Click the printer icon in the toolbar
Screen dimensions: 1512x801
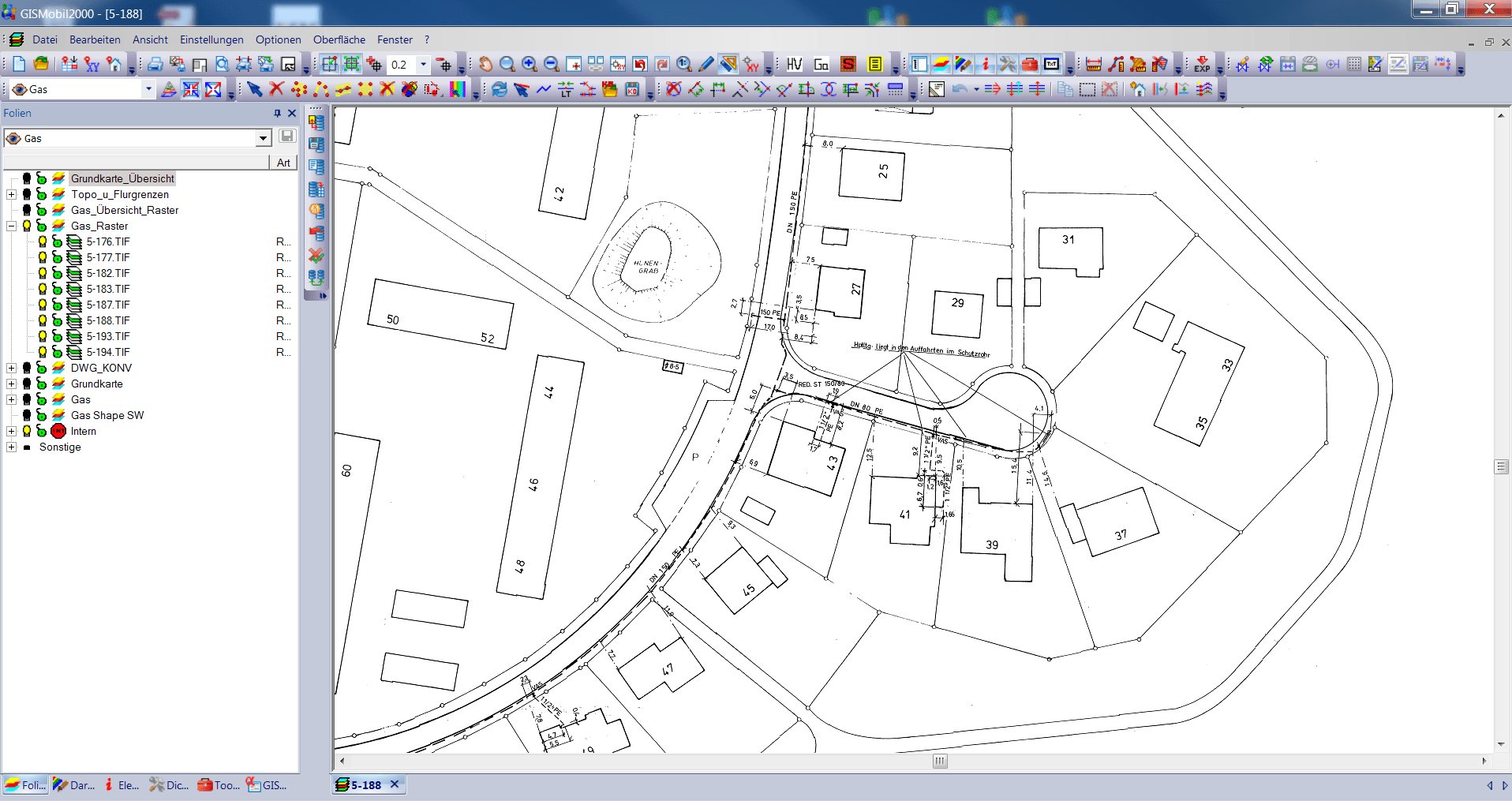(x=155, y=65)
